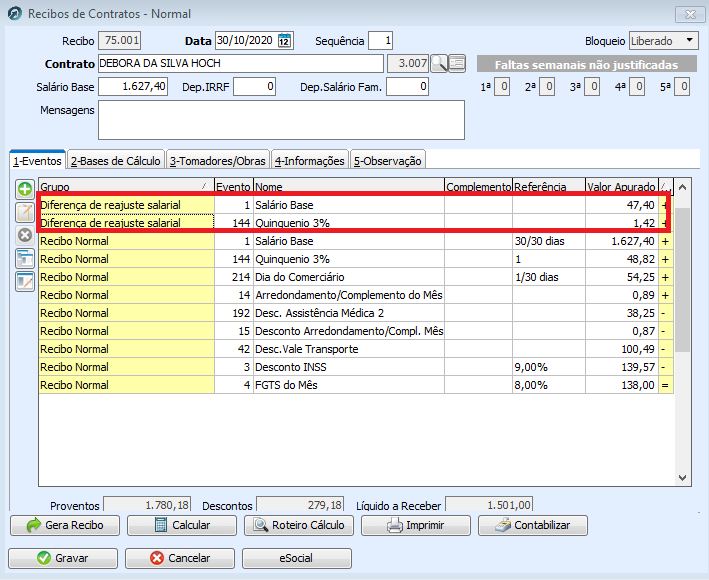Click the Gera Recibo button
This screenshot has height=580, width=709.
click(x=65, y=525)
